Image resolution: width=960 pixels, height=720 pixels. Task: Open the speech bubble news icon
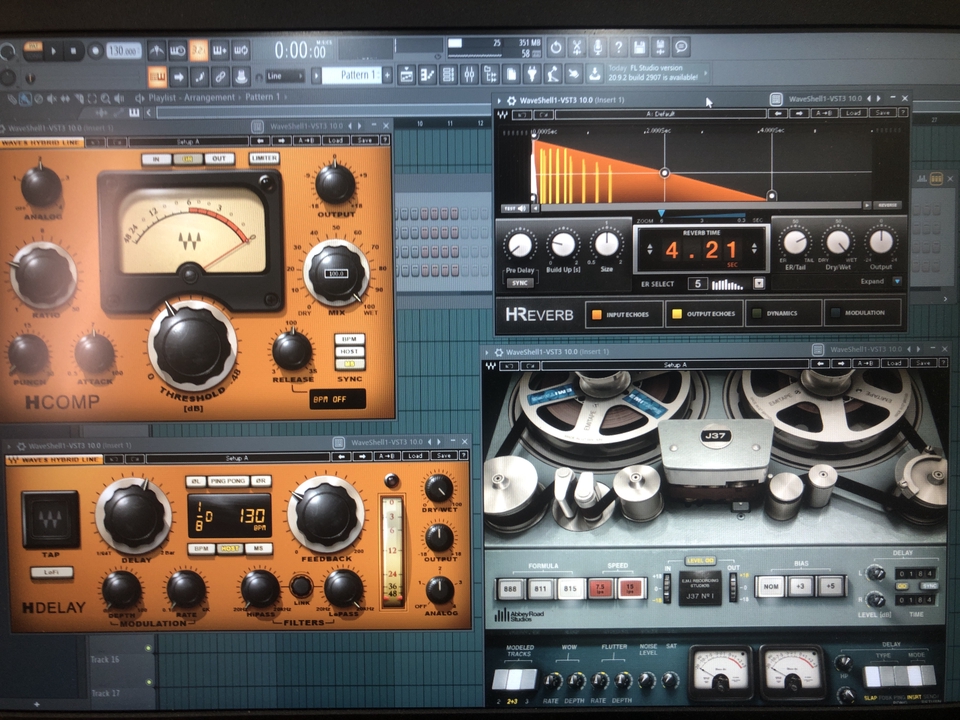(681, 47)
